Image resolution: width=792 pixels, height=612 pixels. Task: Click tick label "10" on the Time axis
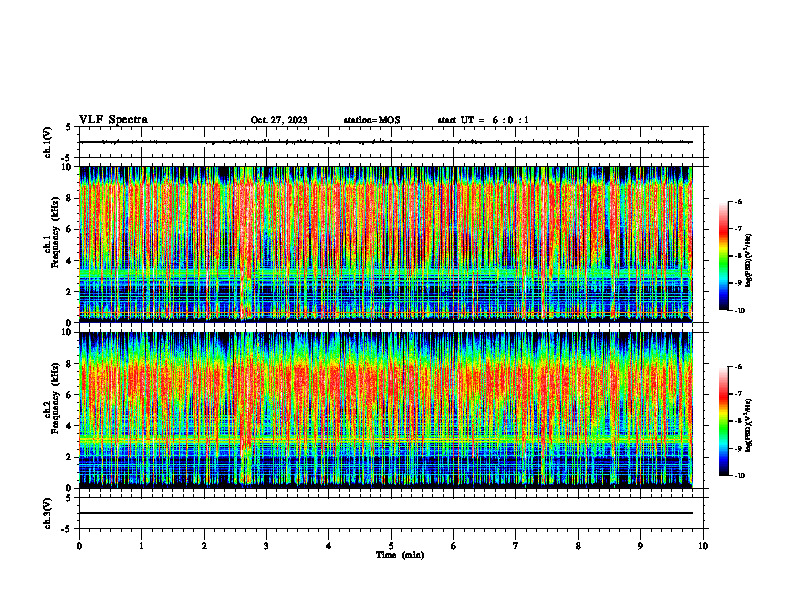pyautogui.click(x=703, y=546)
